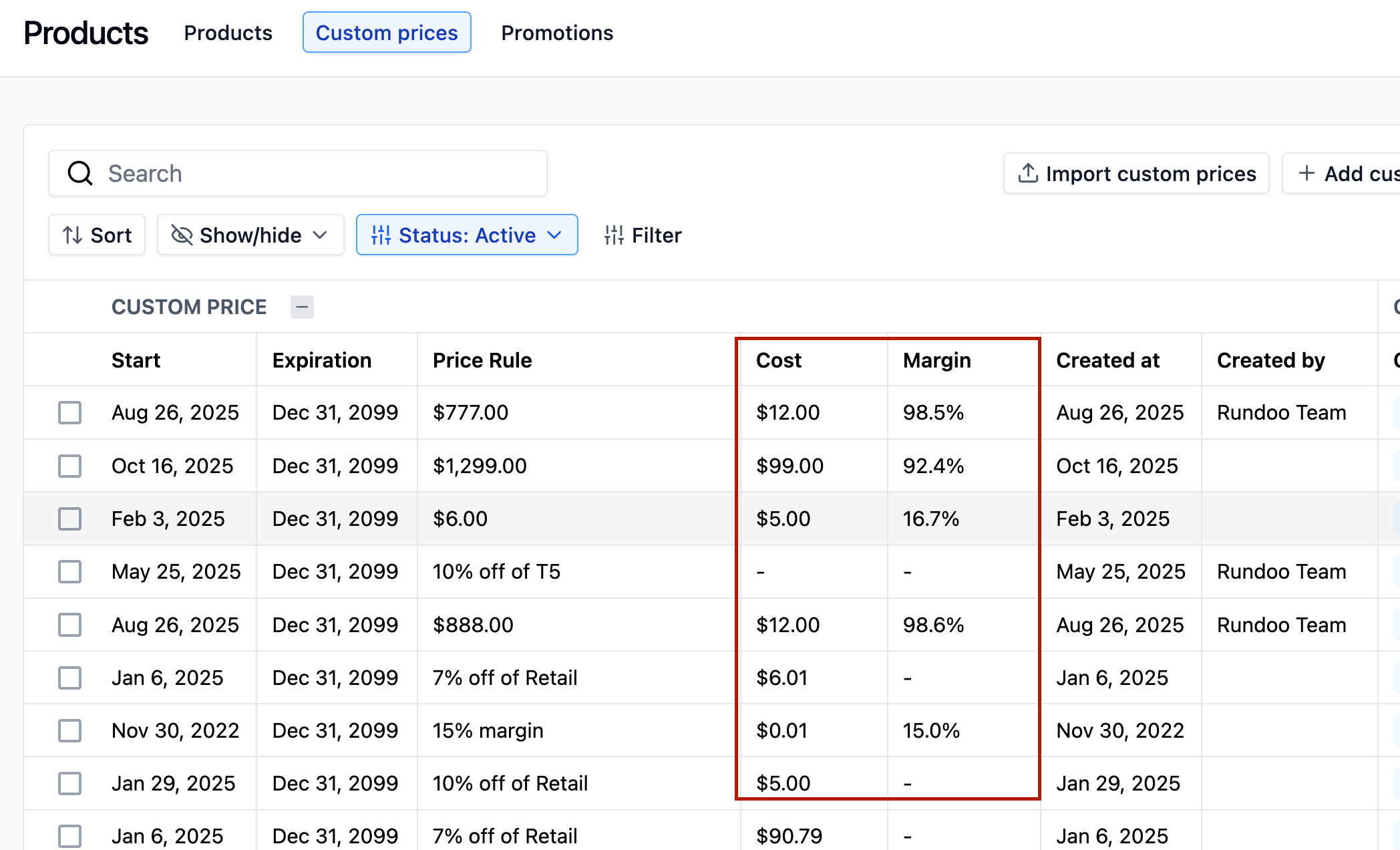Expand the Status: Active dropdown chevron
The image size is (1400, 850).
(554, 235)
